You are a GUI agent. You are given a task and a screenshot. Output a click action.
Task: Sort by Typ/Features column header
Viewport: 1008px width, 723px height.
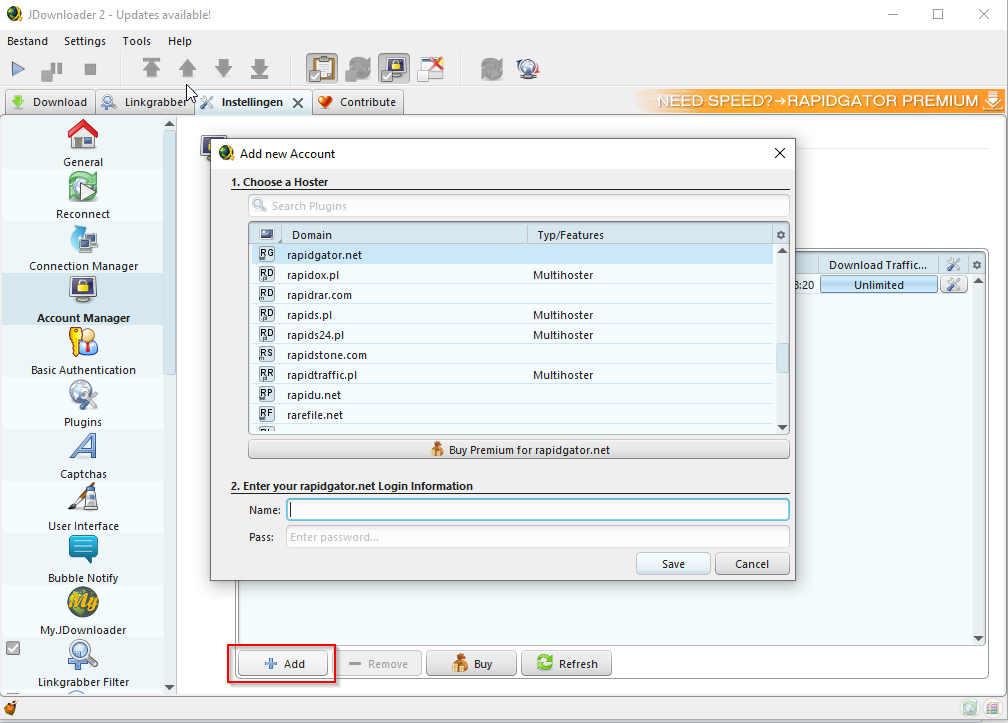click(650, 235)
